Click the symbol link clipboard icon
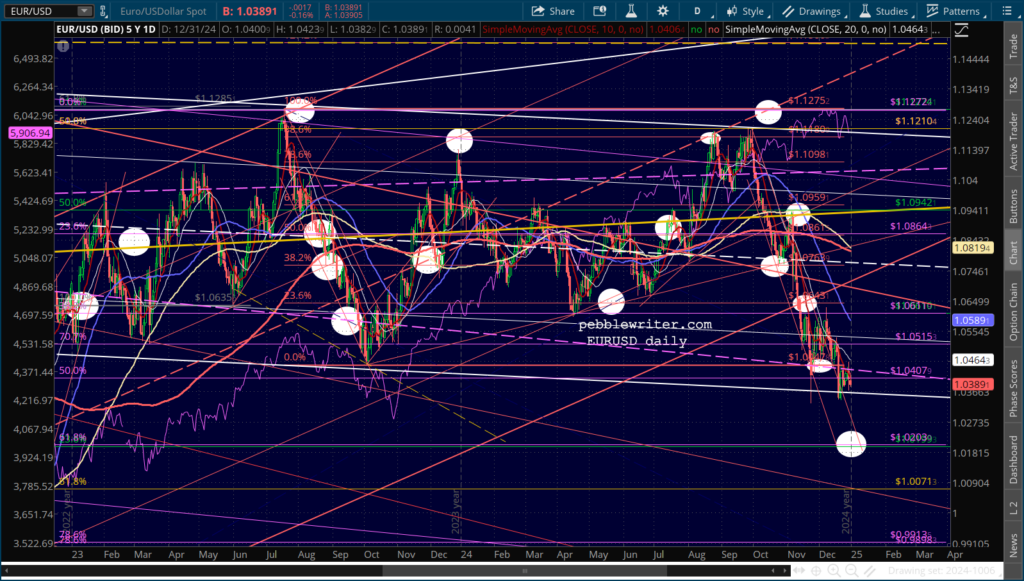This screenshot has width=1024, height=581. (104, 11)
